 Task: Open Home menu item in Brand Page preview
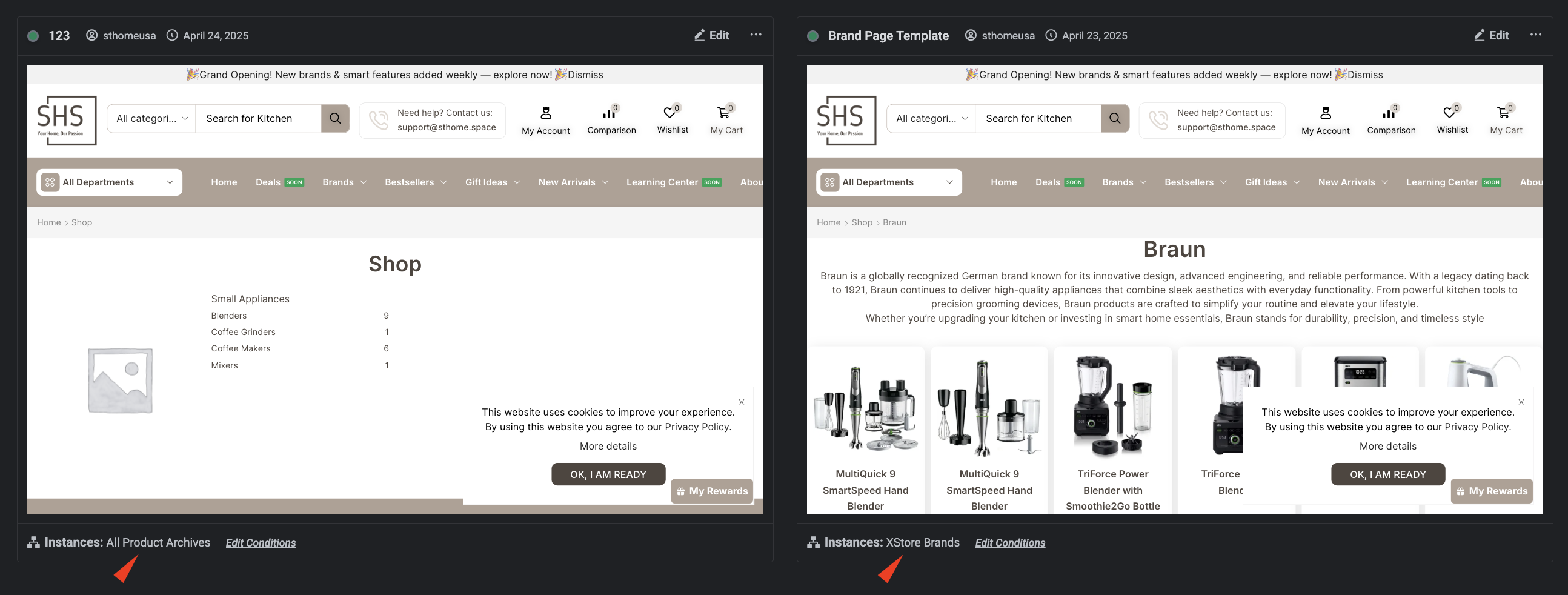1004,182
